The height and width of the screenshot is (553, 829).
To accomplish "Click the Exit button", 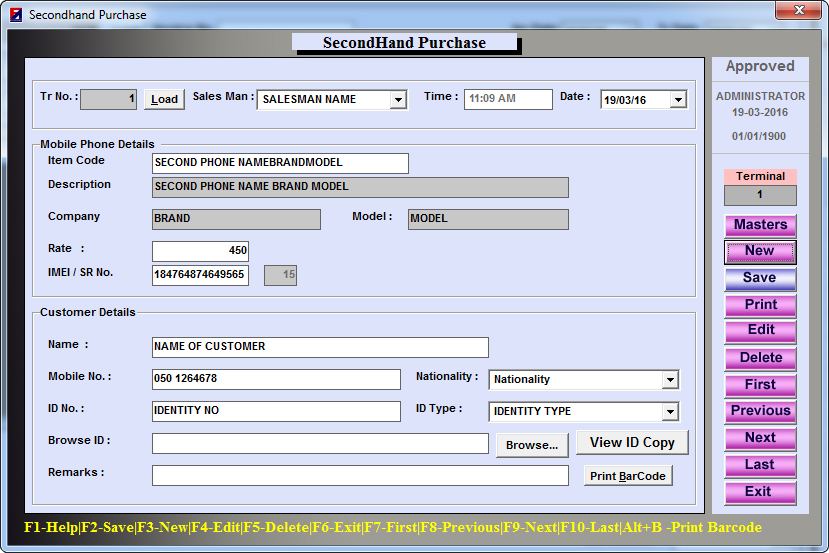I will coord(760,492).
